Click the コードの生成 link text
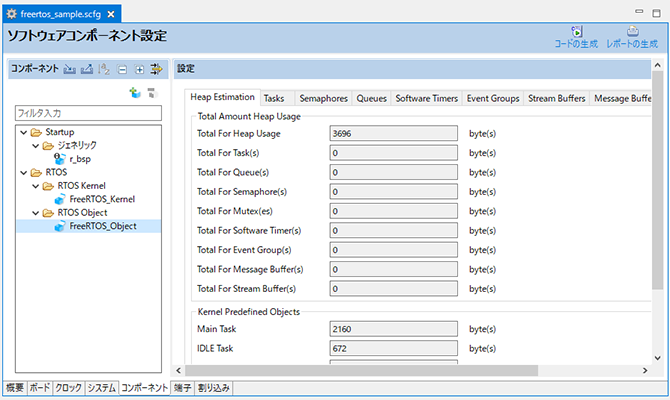 click(x=576, y=44)
